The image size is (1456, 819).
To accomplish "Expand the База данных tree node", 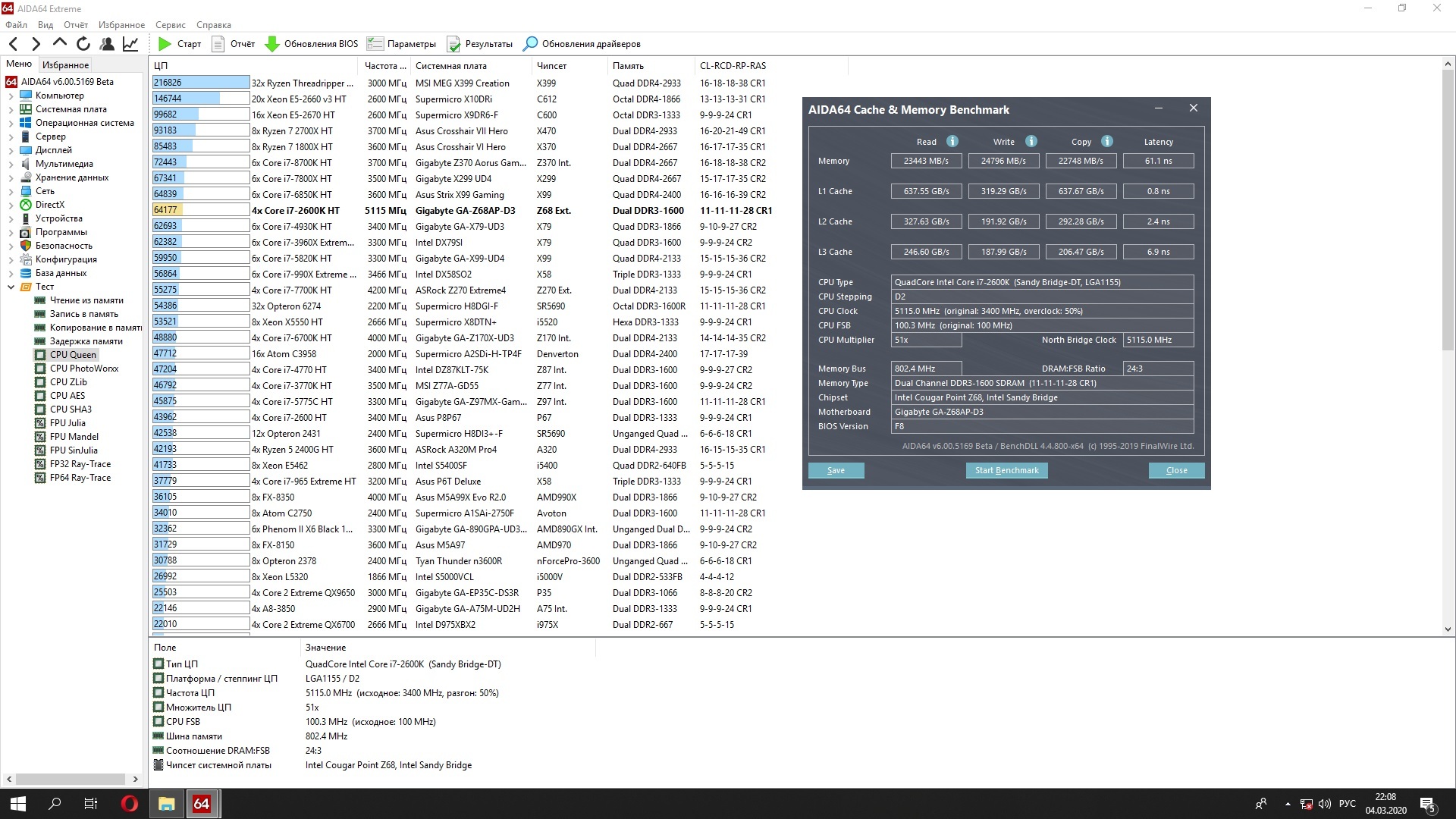I will pos(11,273).
